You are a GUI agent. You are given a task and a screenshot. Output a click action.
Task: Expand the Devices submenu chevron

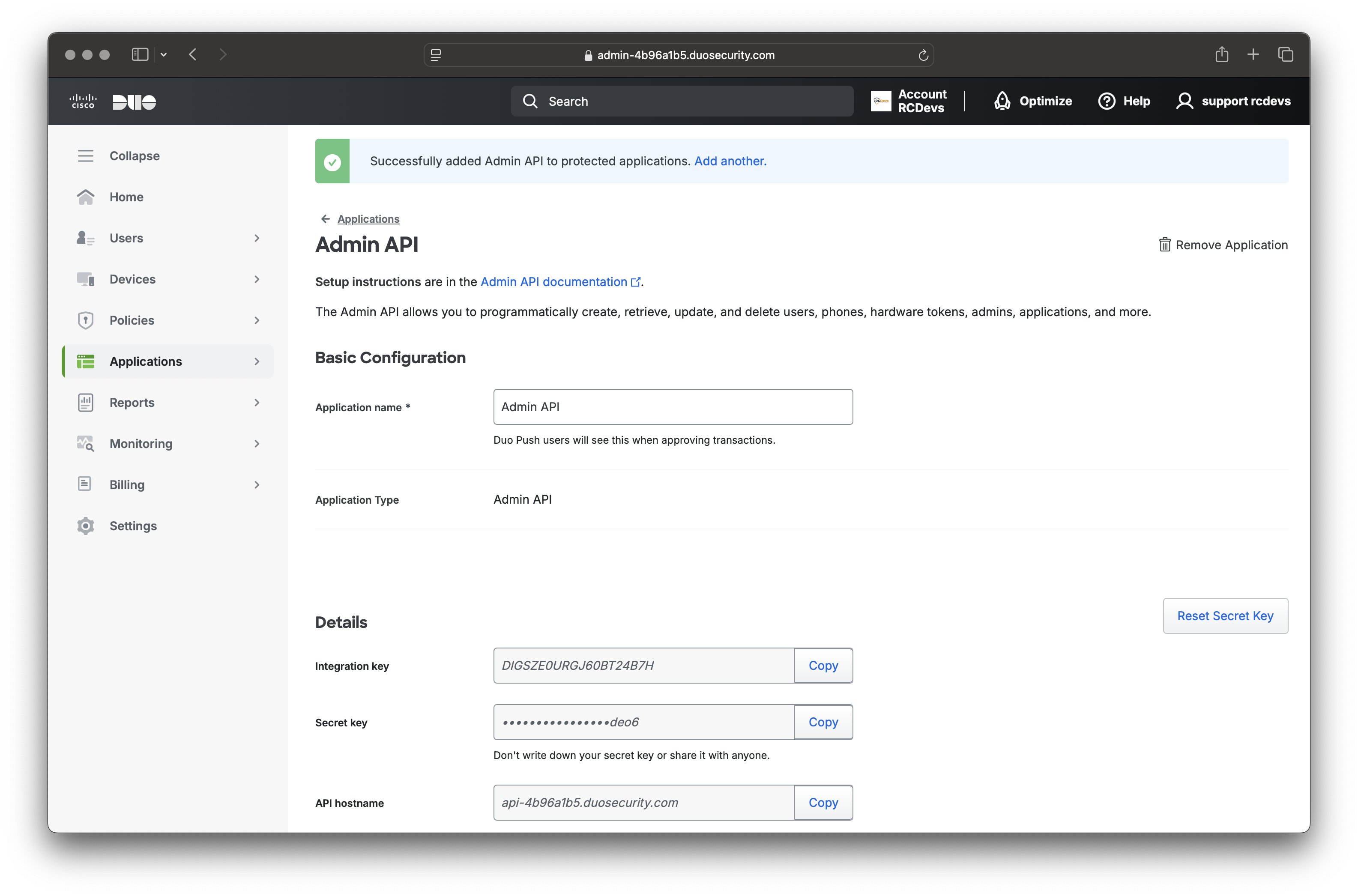click(x=257, y=279)
